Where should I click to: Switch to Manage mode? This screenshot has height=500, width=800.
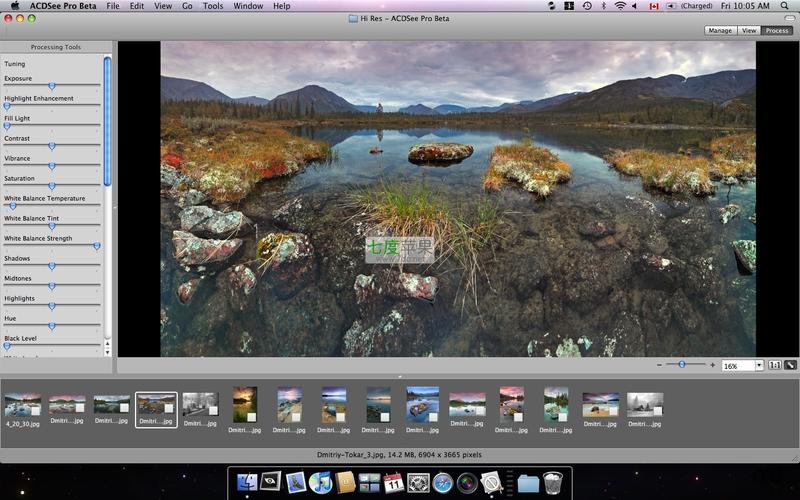click(x=720, y=31)
